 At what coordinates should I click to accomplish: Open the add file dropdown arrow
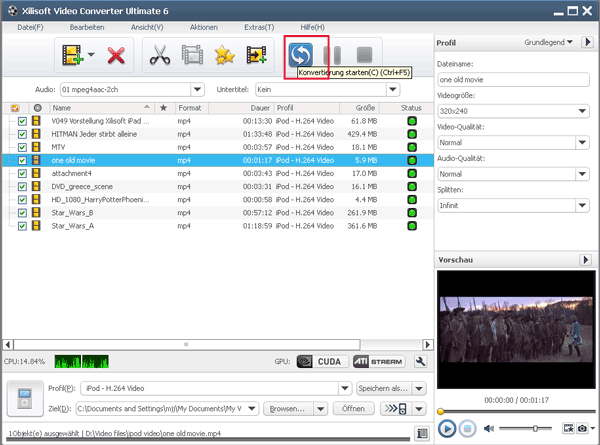(x=91, y=55)
